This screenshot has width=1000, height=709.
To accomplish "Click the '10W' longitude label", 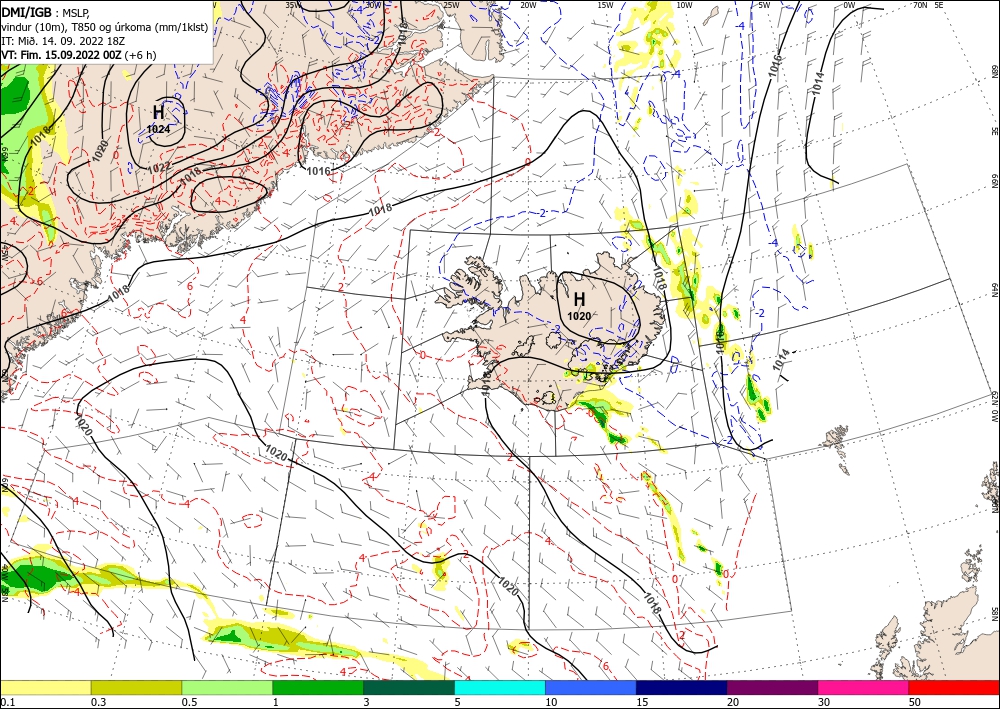I will 684,5.
